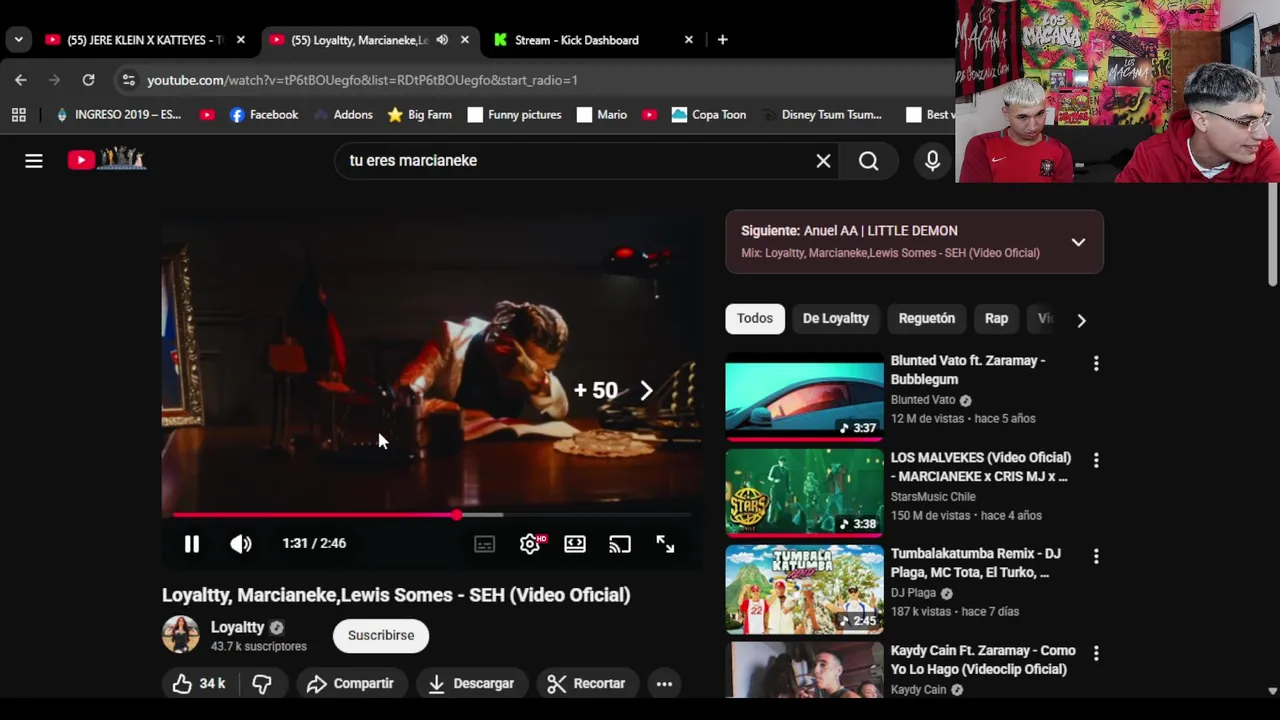Reload the current page
The width and height of the screenshot is (1280, 720).
(88, 80)
